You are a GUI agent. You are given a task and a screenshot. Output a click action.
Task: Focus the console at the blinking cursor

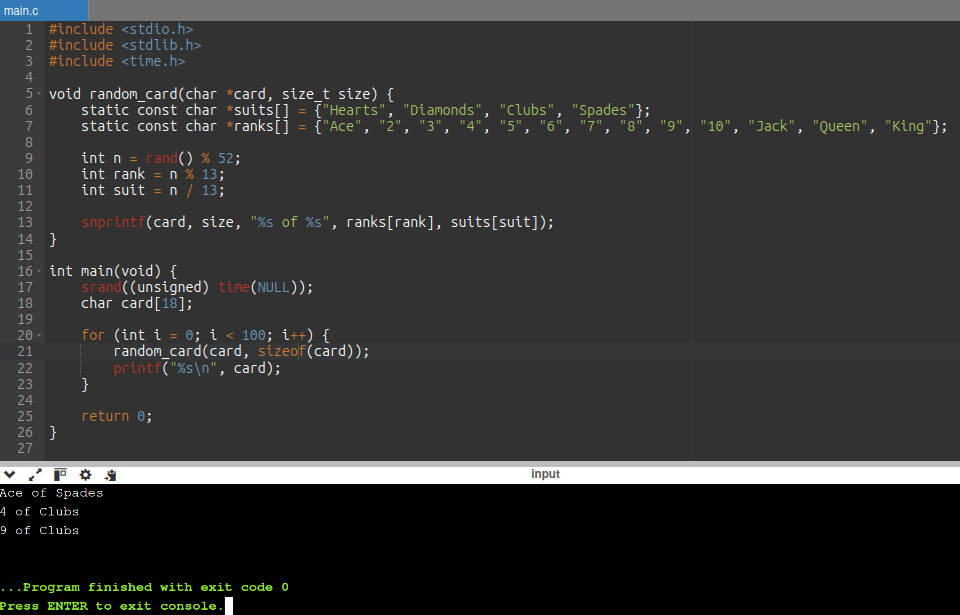point(229,606)
